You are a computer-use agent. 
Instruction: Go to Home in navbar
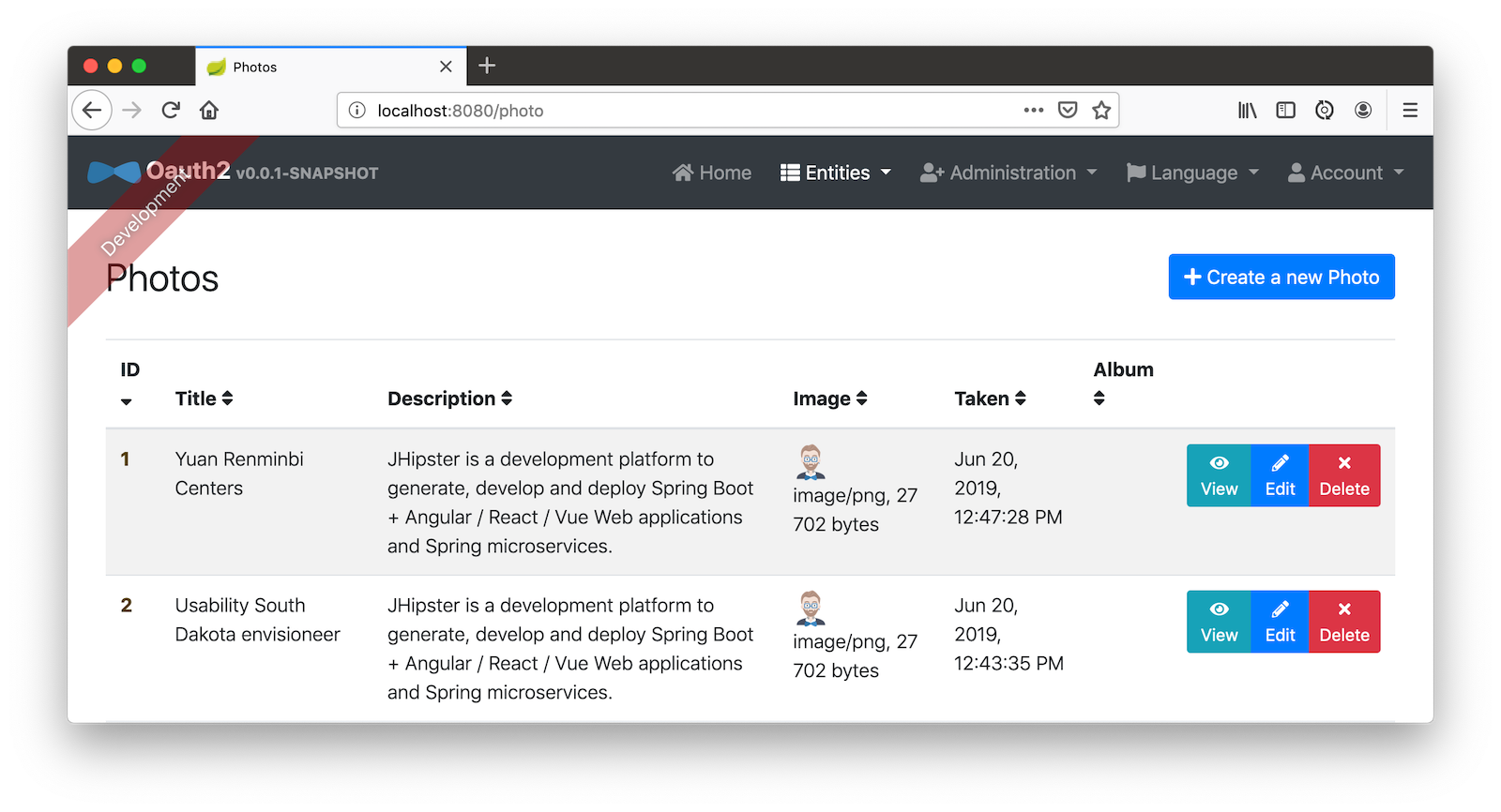(x=712, y=173)
